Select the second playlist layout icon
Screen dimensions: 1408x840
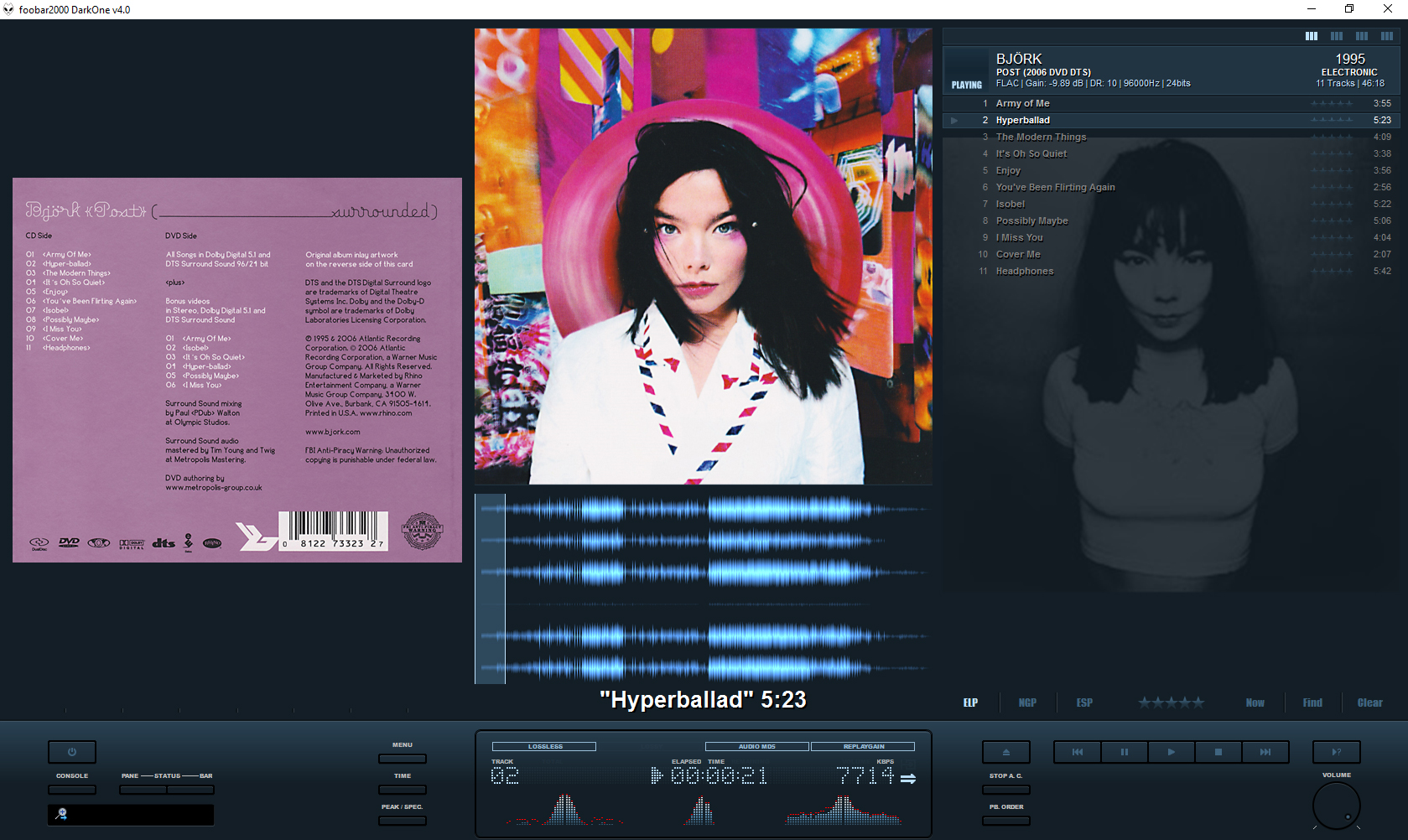pos(1337,36)
